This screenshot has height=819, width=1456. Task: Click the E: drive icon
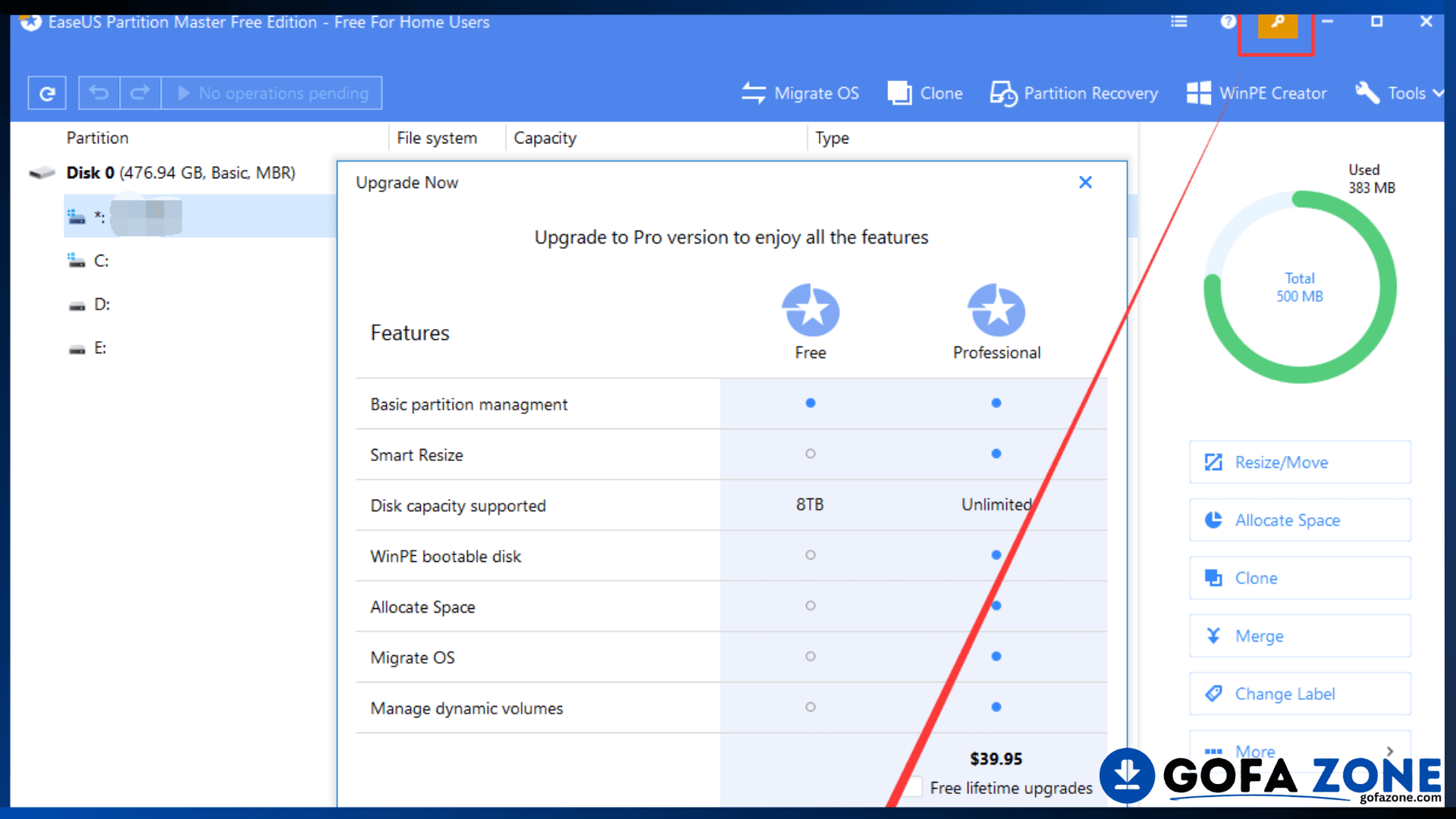pos(77,350)
